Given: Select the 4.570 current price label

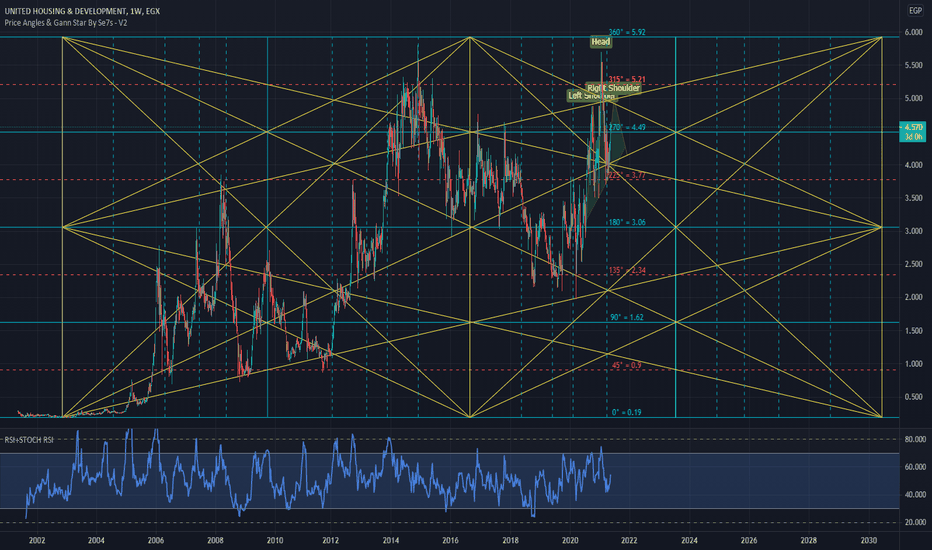Looking at the screenshot, I should click(x=914, y=127).
